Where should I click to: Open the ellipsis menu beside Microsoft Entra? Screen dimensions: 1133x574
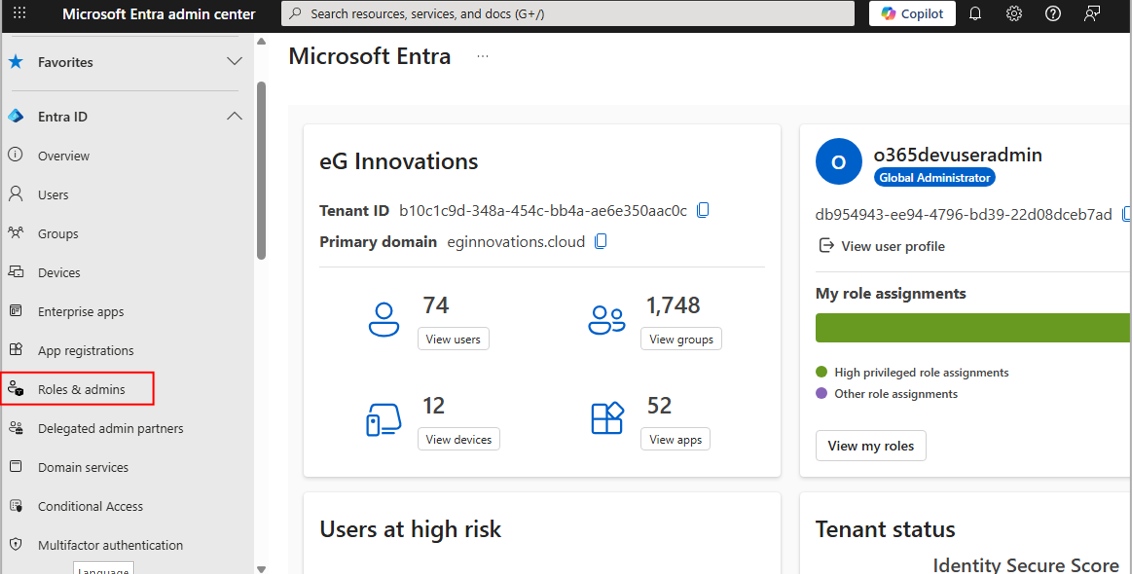483,57
